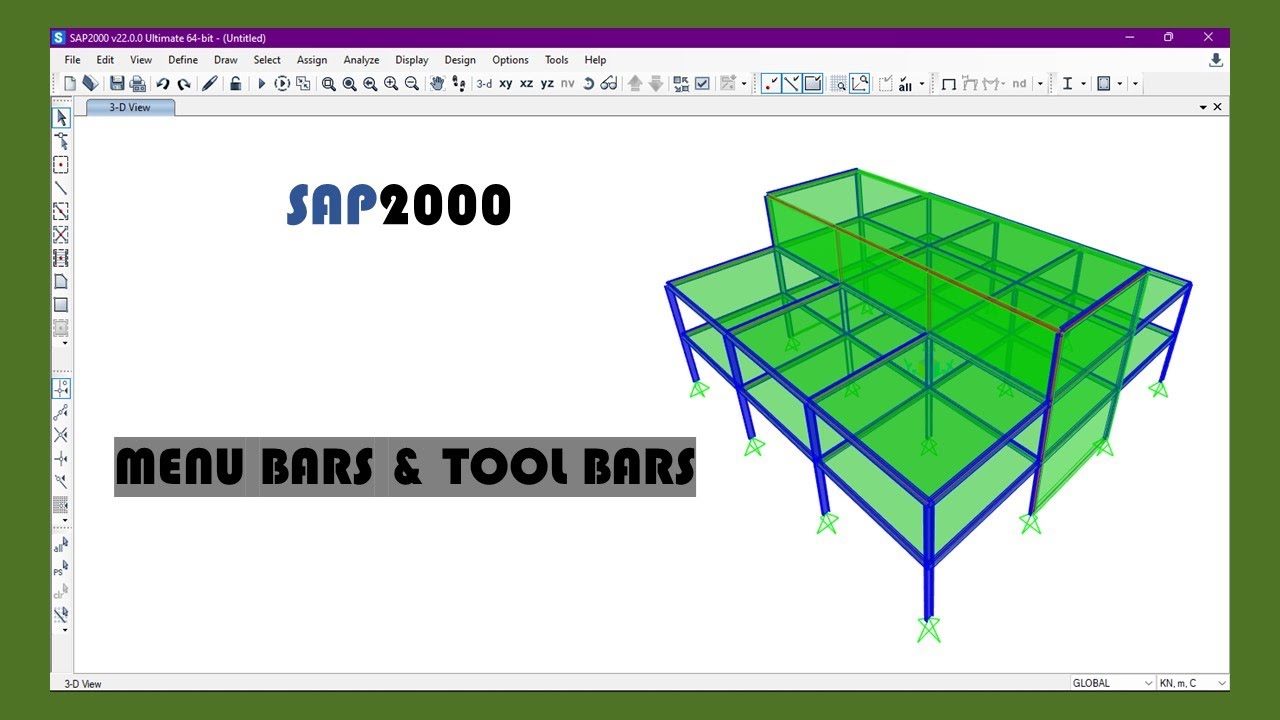This screenshot has width=1280, height=720.
Task: Run analysis with the play arrow icon
Action: (261, 84)
